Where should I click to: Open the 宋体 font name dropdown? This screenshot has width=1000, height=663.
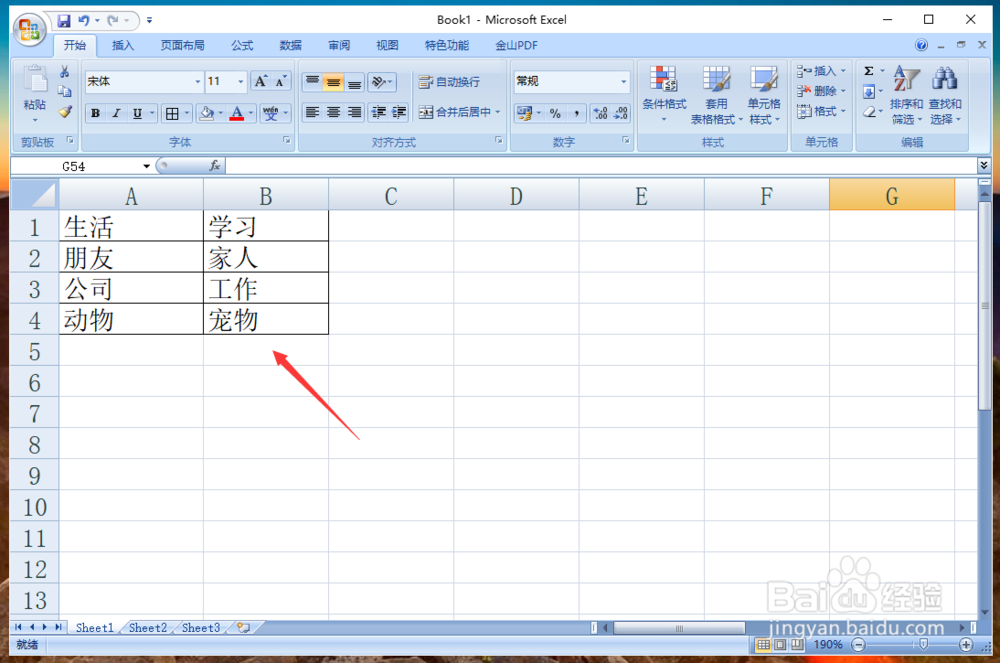tap(197, 82)
